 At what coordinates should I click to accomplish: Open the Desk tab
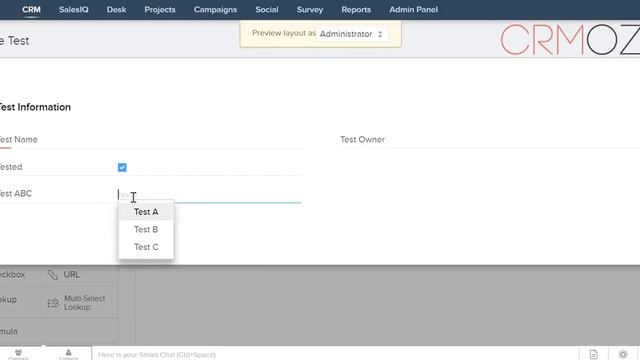point(116,9)
